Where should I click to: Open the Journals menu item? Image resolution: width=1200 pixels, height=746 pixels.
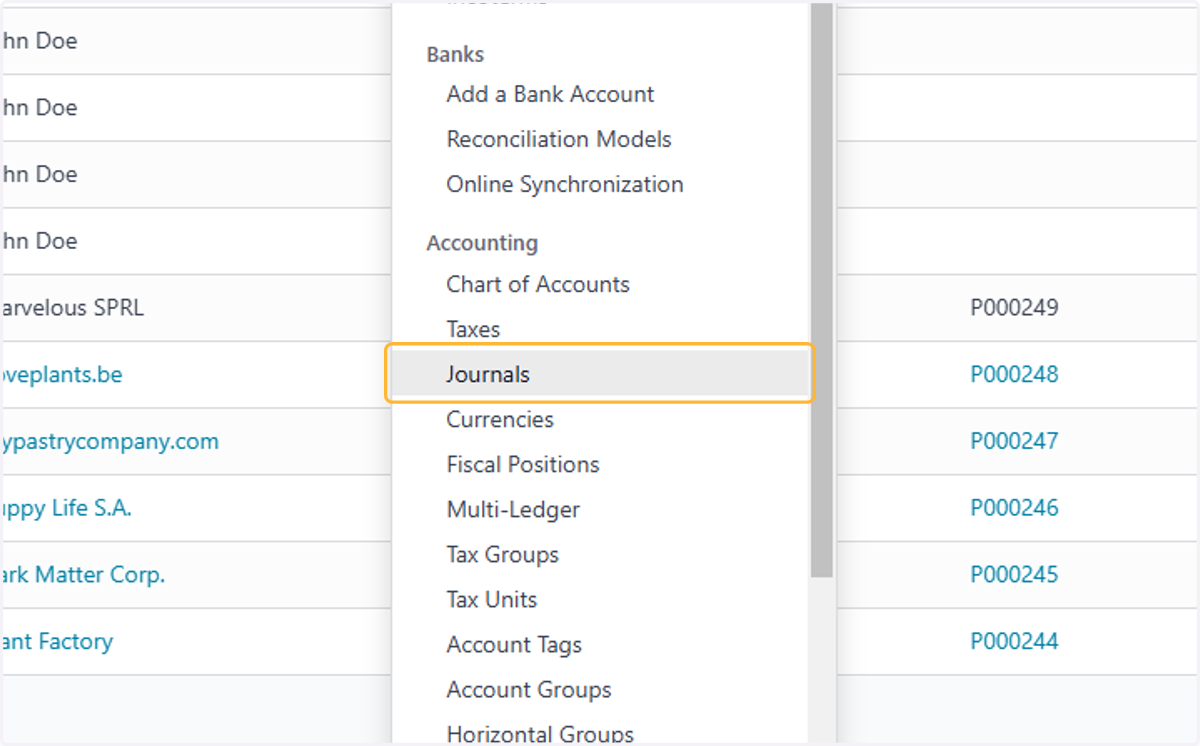[600, 374]
